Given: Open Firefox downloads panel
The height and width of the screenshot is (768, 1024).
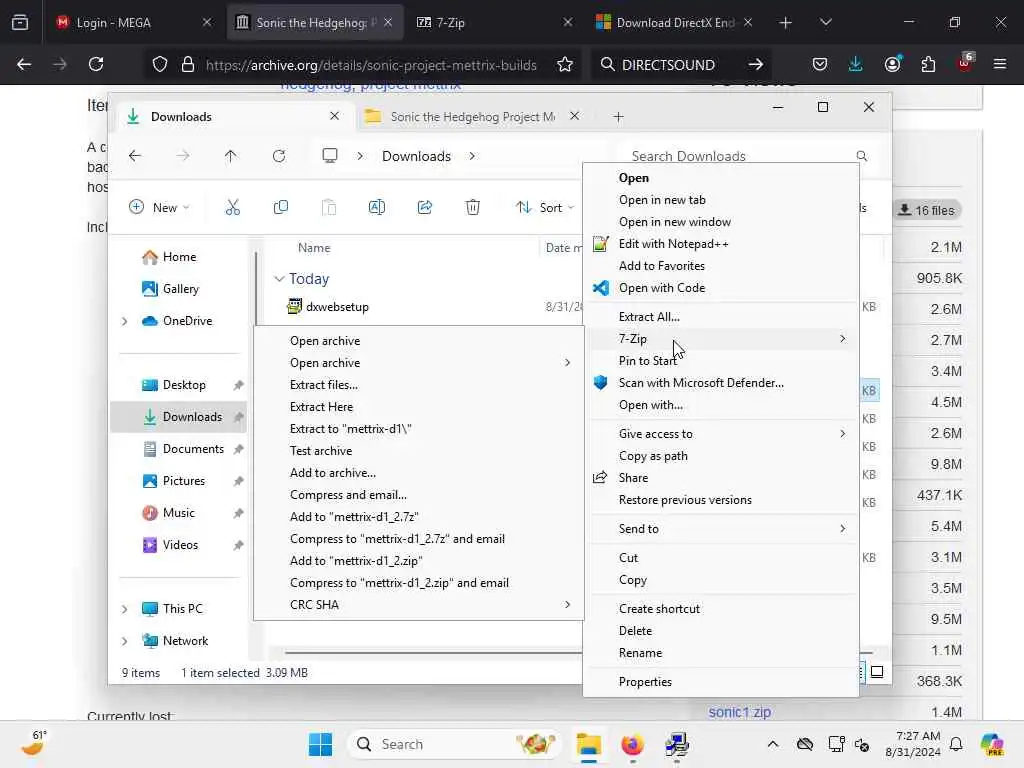Looking at the screenshot, I should pyautogui.click(x=856, y=64).
